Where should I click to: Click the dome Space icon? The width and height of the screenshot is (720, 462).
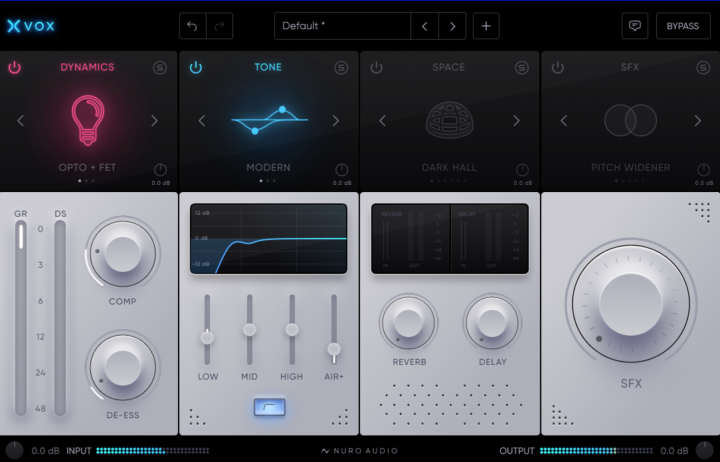point(450,120)
